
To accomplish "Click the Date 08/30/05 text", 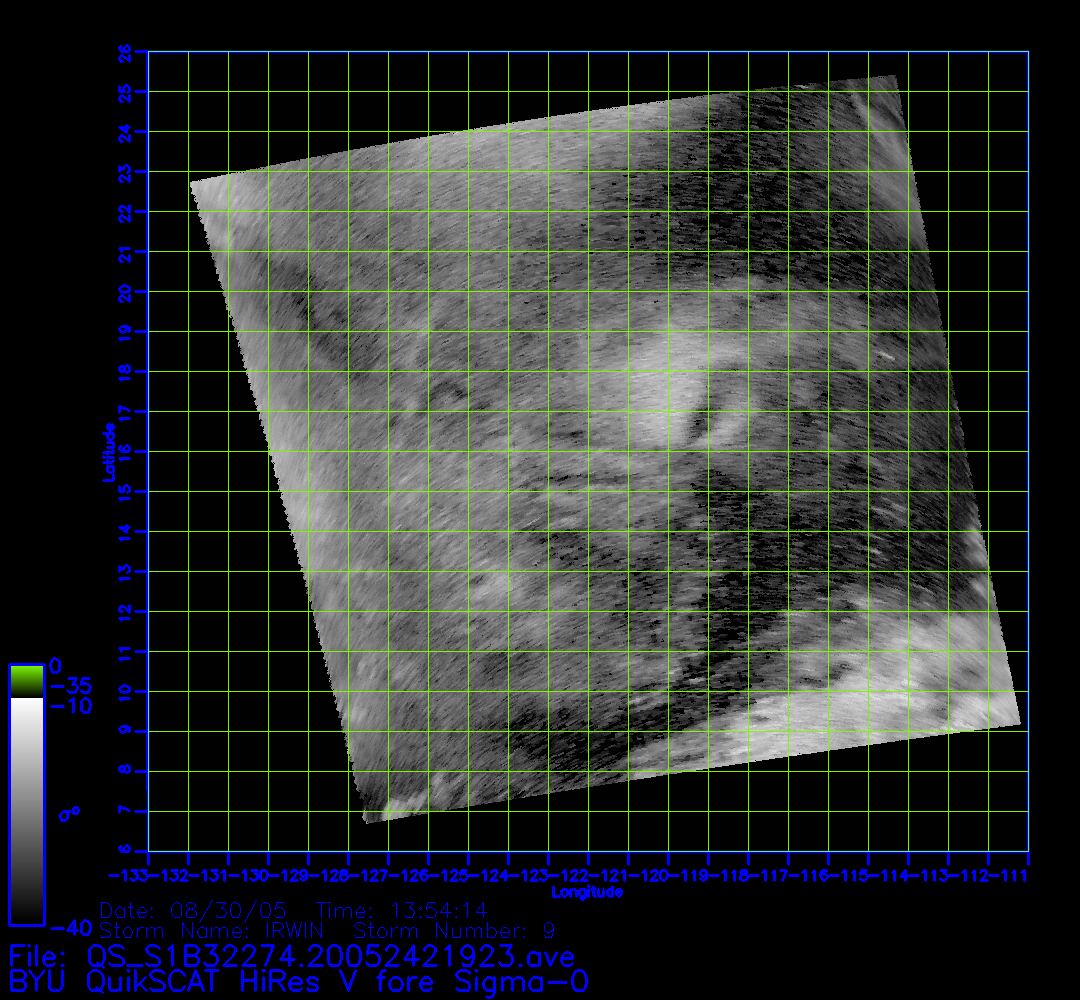I will point(194,911).
